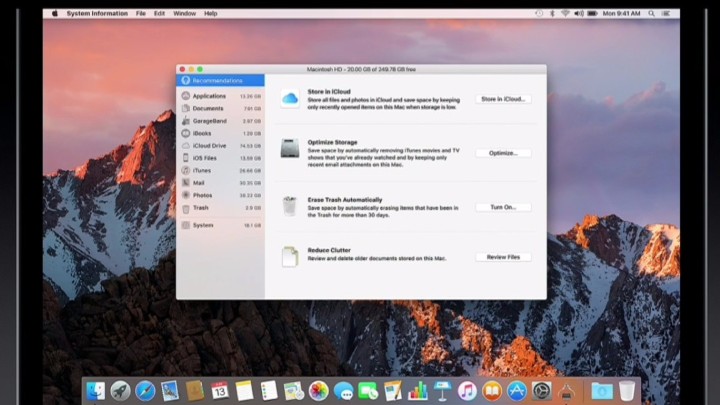Click the Optimize... button
This screenshot has height=405, width=720.
coord(503,153)
